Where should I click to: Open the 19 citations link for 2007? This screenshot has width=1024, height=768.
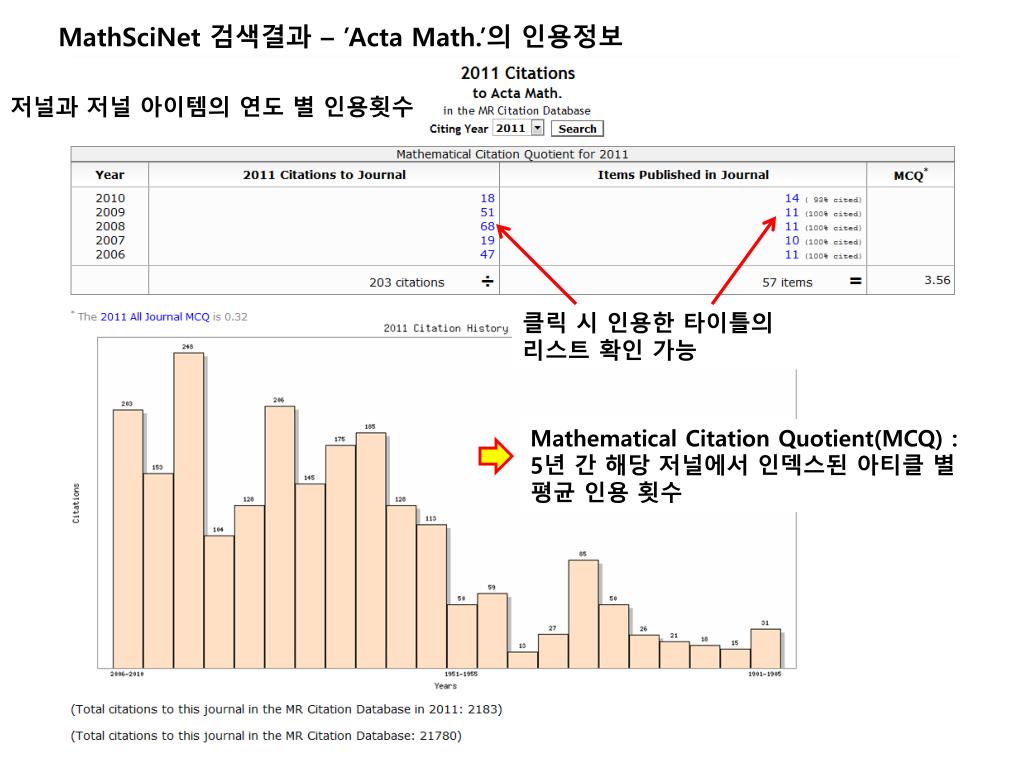pos(487,240)
